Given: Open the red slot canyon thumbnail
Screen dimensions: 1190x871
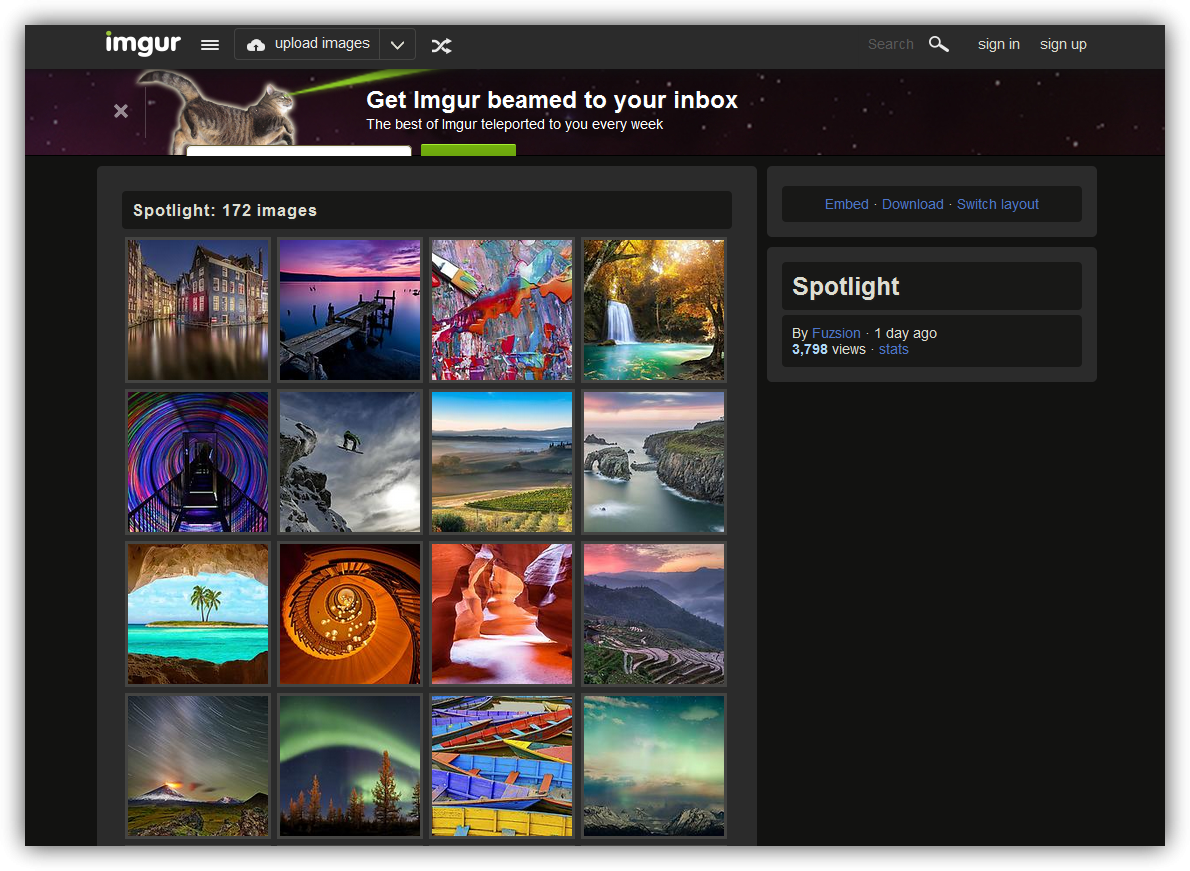Looking at the screenshot, I should [502, 613].
